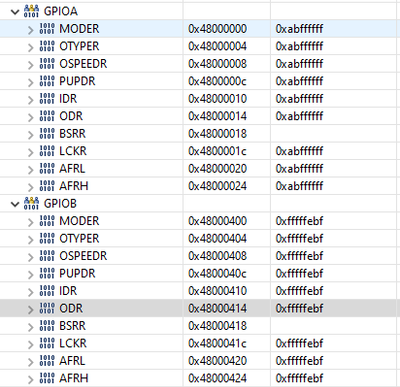The image size is (400, 387).
Task: Expand GPIOA OTYPER register
Action: point(31,47)
